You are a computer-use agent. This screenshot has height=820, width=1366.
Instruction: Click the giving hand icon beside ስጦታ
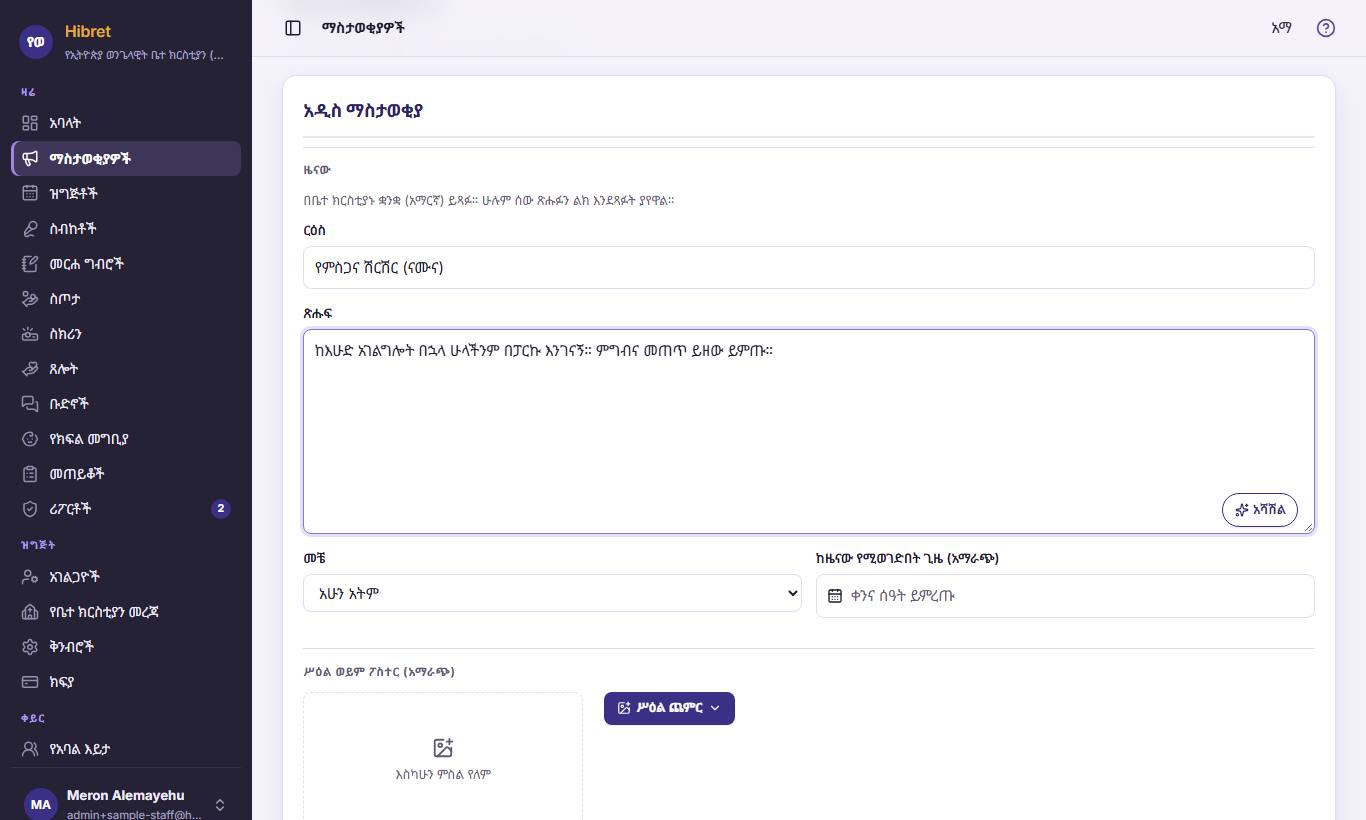30,299
